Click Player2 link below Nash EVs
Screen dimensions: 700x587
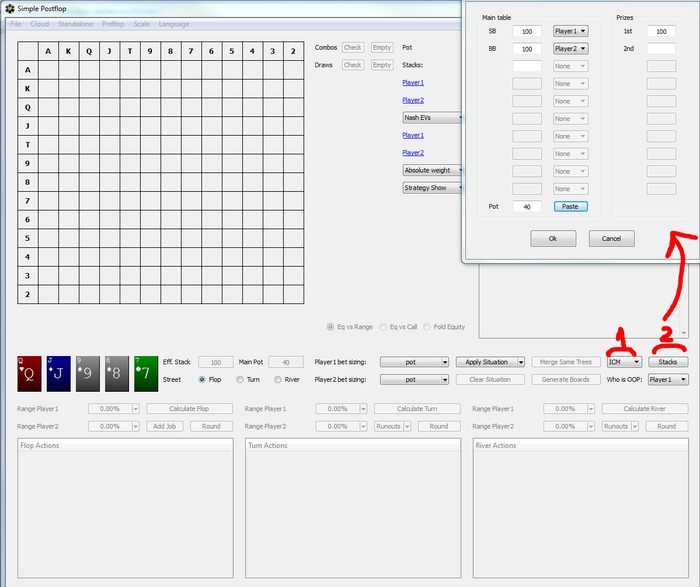413,153
